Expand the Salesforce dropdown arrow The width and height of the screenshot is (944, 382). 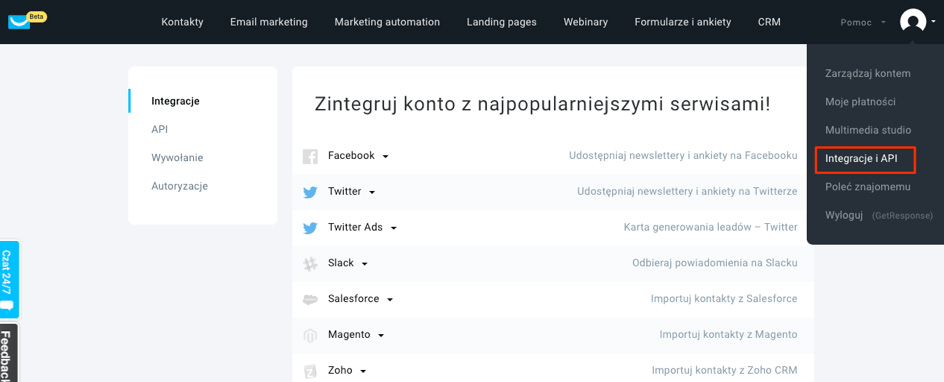[x=390, y=300]
